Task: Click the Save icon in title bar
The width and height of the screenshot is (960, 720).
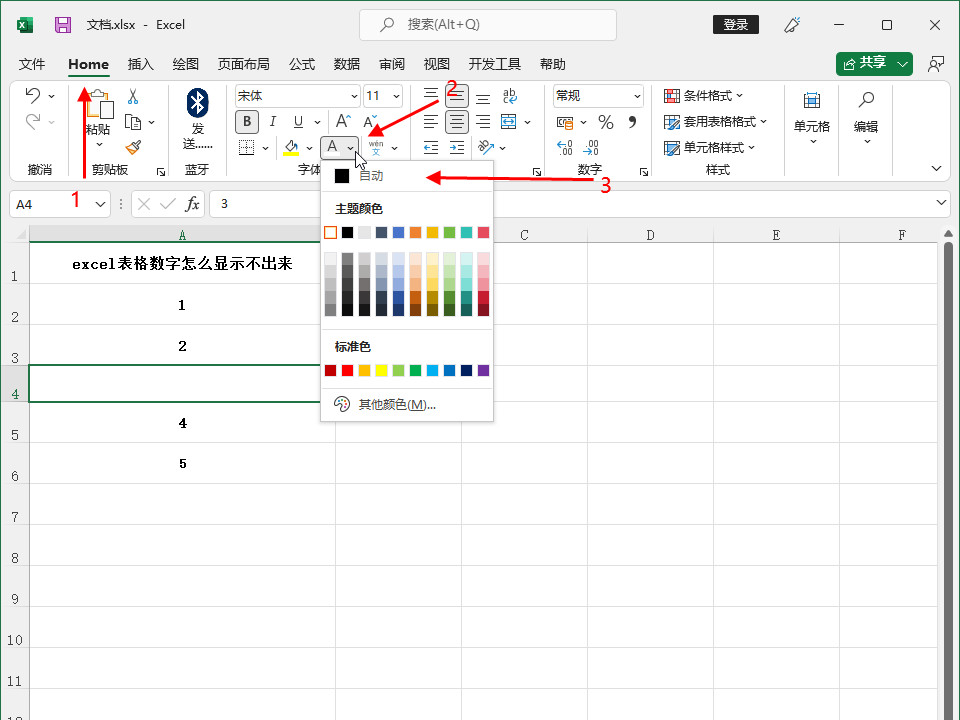Action: [x=63, y=25]
